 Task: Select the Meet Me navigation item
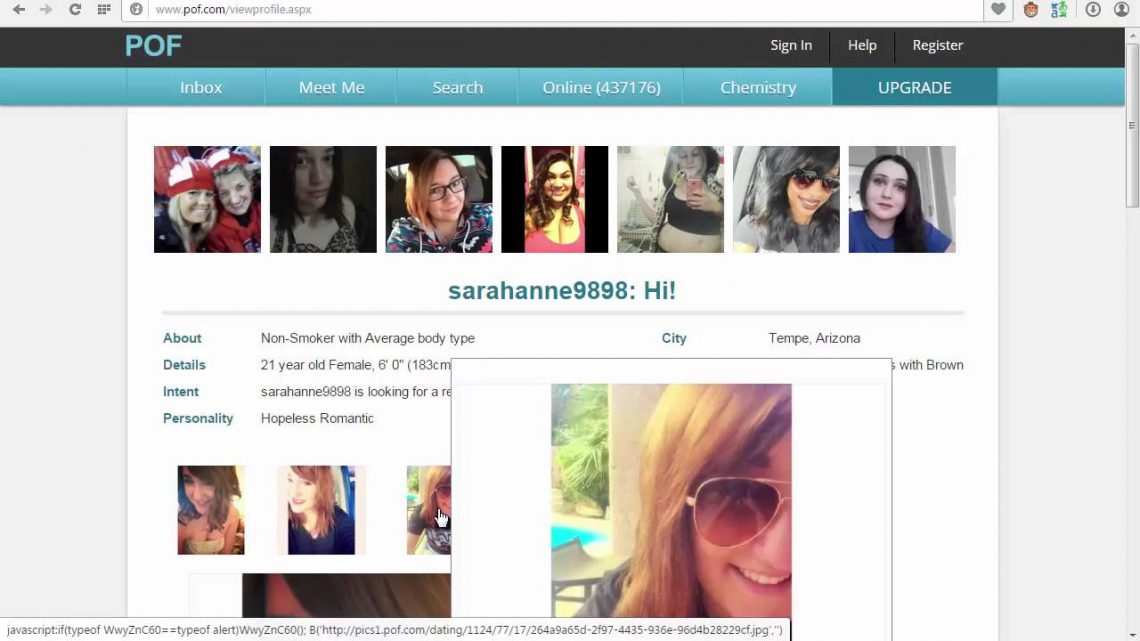click(331, 87)
